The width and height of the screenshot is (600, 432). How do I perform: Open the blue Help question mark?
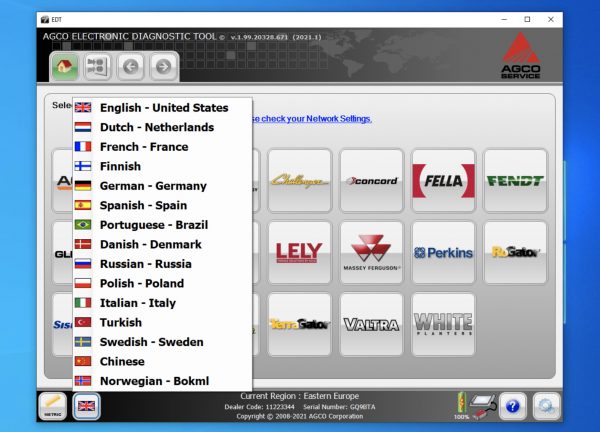513,406
